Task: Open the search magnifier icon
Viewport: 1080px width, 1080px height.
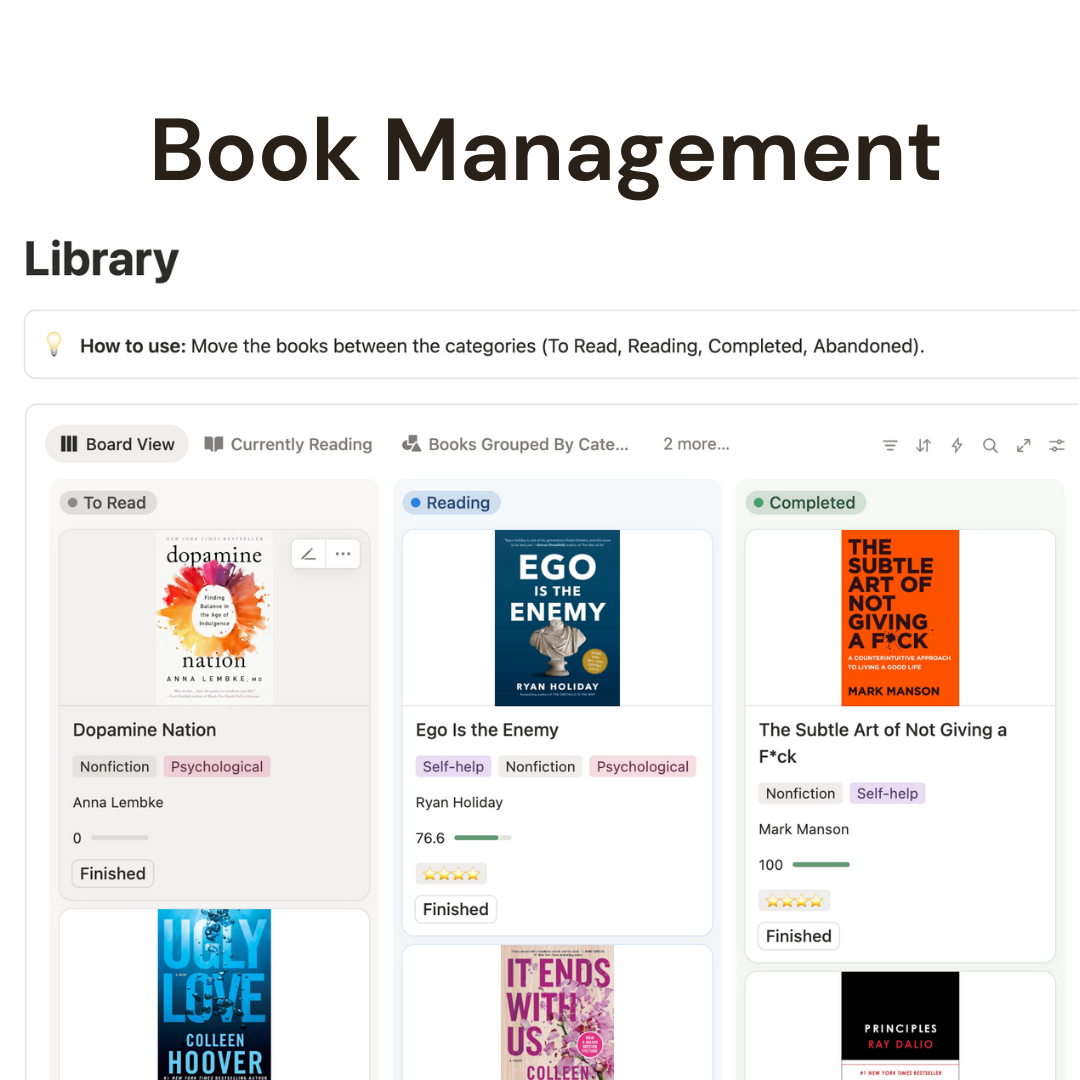Action: [x=990, y=446]
